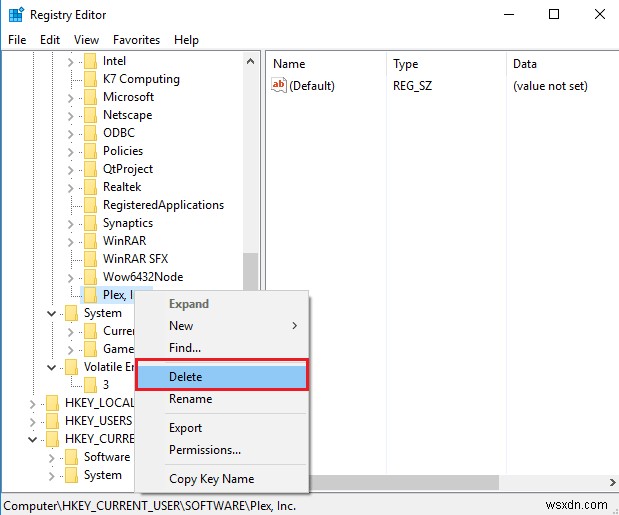The height and width of the screenshot is (515, 619).
Task: Click the Netscape folder icon
Action: pos(90,115)
